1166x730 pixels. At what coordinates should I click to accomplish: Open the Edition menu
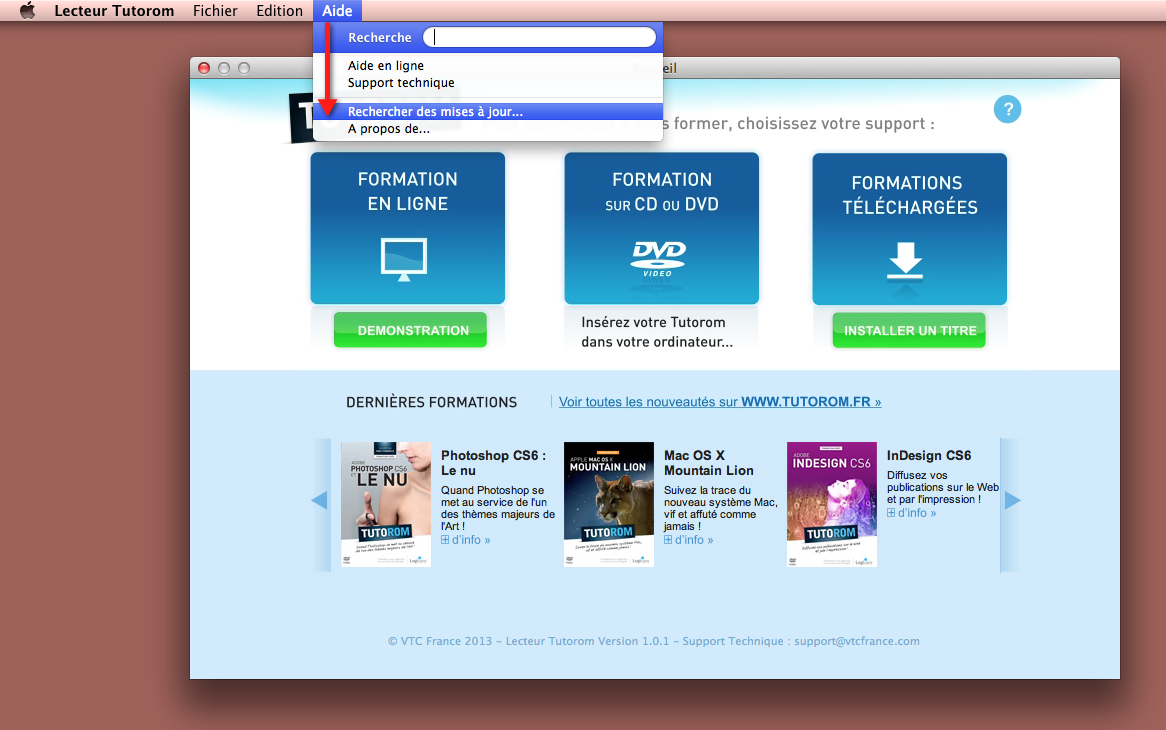(280, 10)
